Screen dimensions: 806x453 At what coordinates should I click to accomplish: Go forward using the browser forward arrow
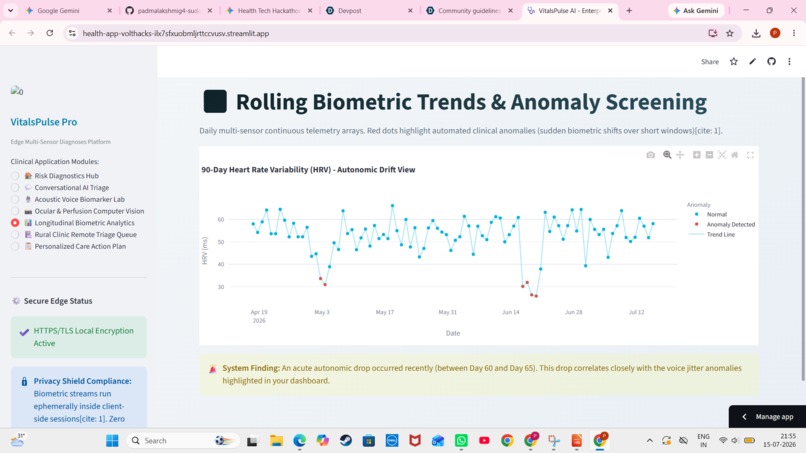[x=31, y=33]
